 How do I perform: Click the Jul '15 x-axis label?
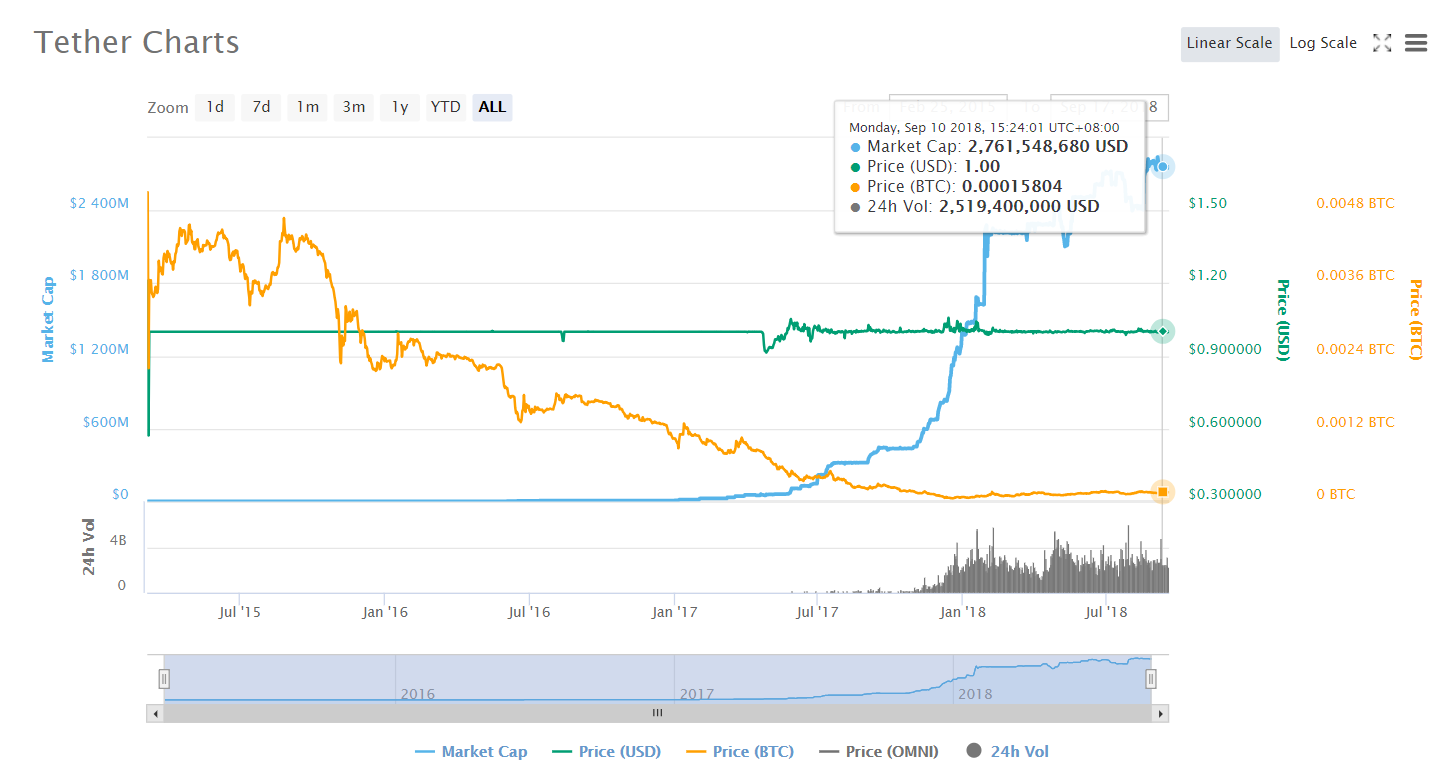click(x=239, y=611)
